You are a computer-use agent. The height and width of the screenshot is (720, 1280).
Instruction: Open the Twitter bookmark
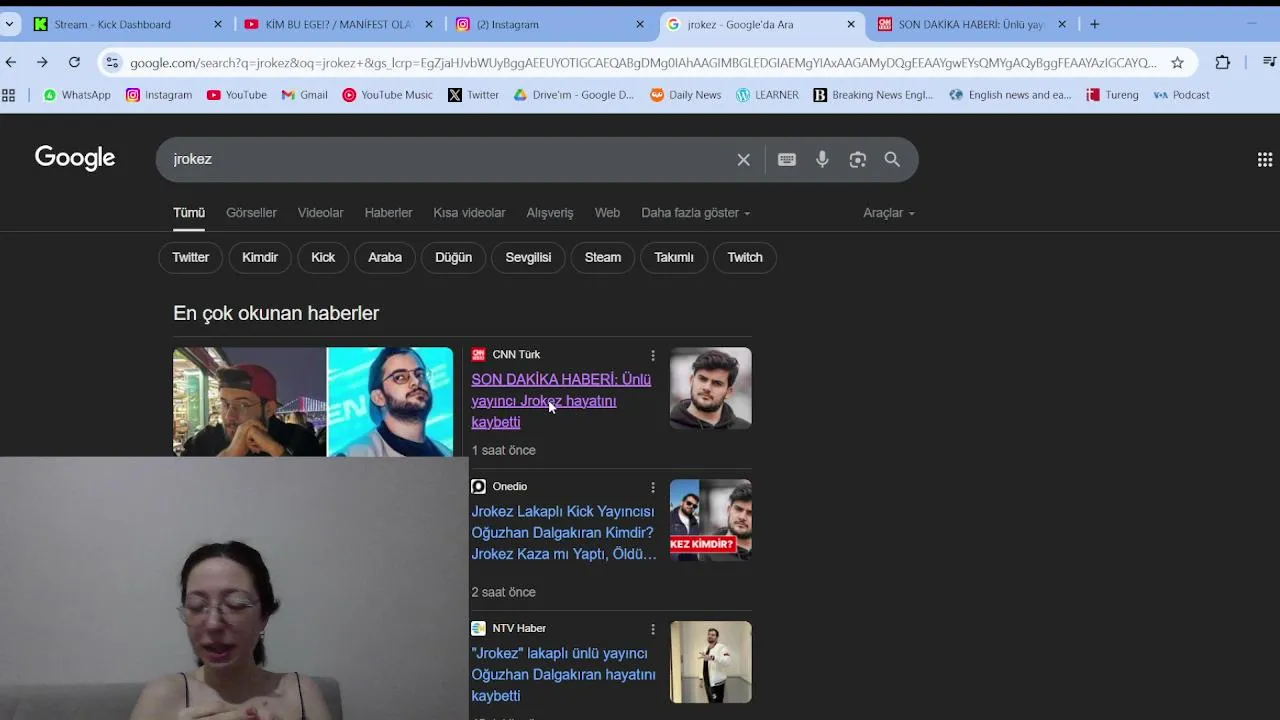point(474,95)
